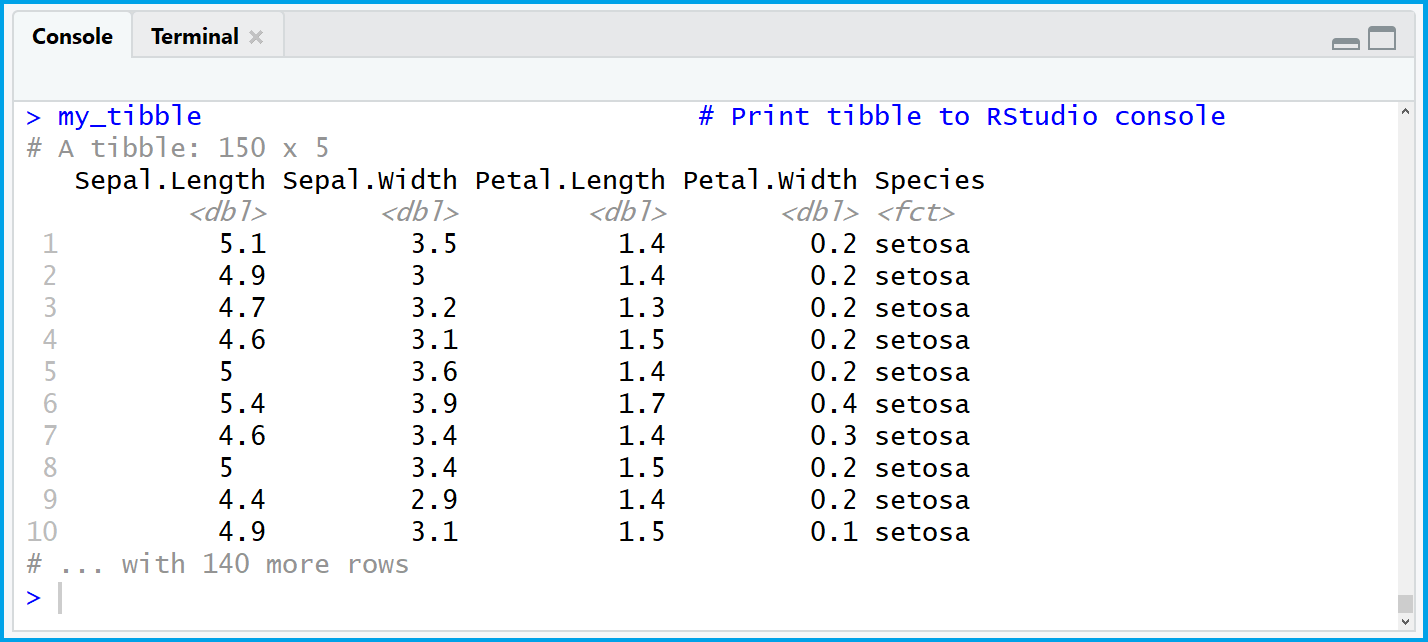Minimize the console pane

[1346, 42]
